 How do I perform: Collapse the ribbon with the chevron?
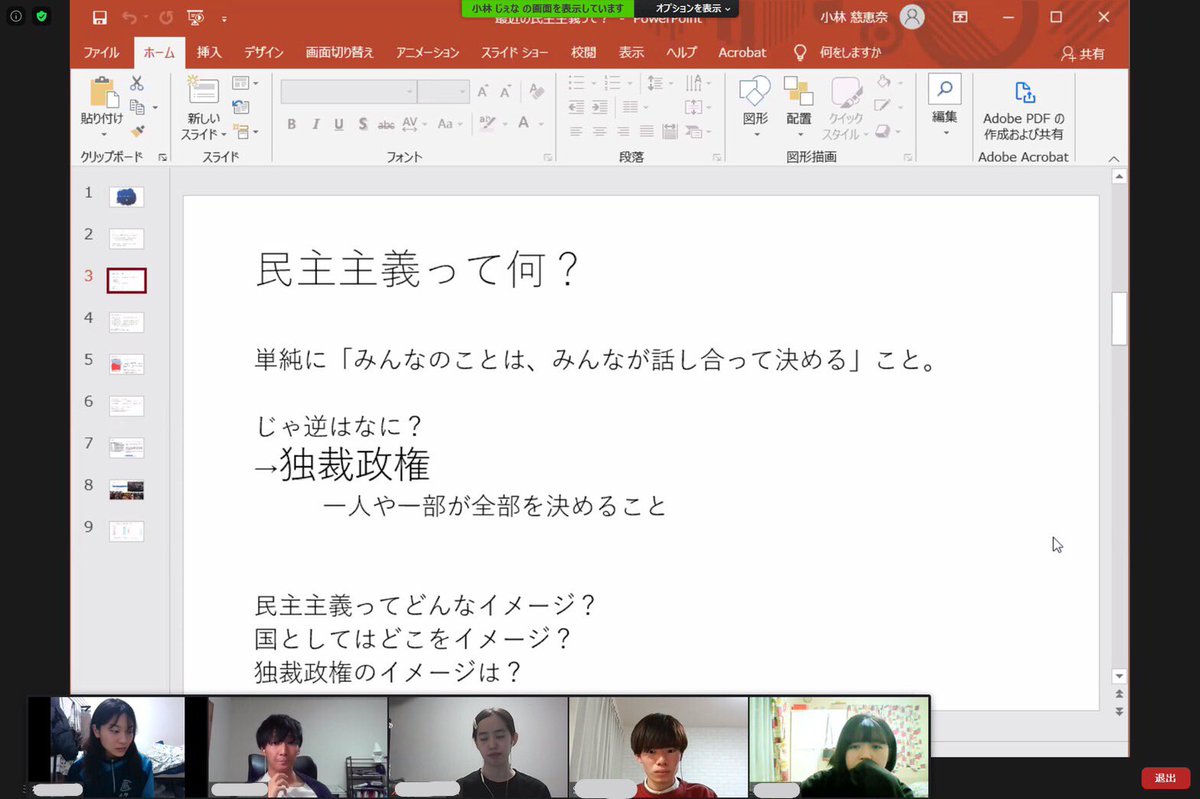[x=1114, y=158]
